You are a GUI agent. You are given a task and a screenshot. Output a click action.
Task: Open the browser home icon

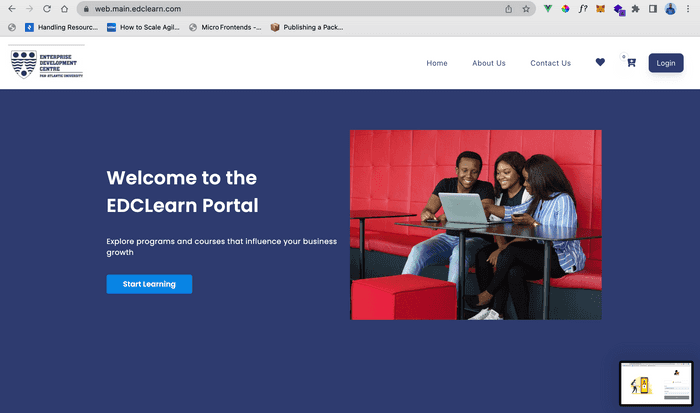65,9
